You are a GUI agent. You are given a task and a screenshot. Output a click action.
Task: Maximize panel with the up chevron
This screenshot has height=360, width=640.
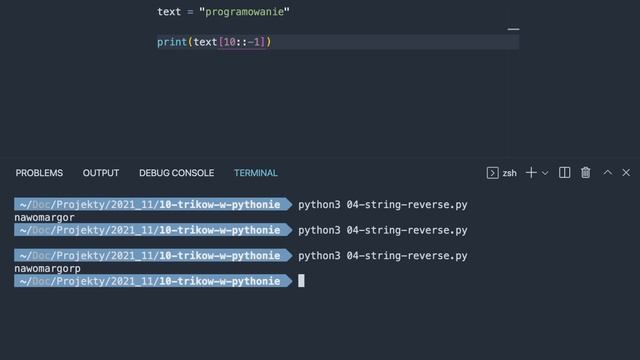(x=608, y=173)
